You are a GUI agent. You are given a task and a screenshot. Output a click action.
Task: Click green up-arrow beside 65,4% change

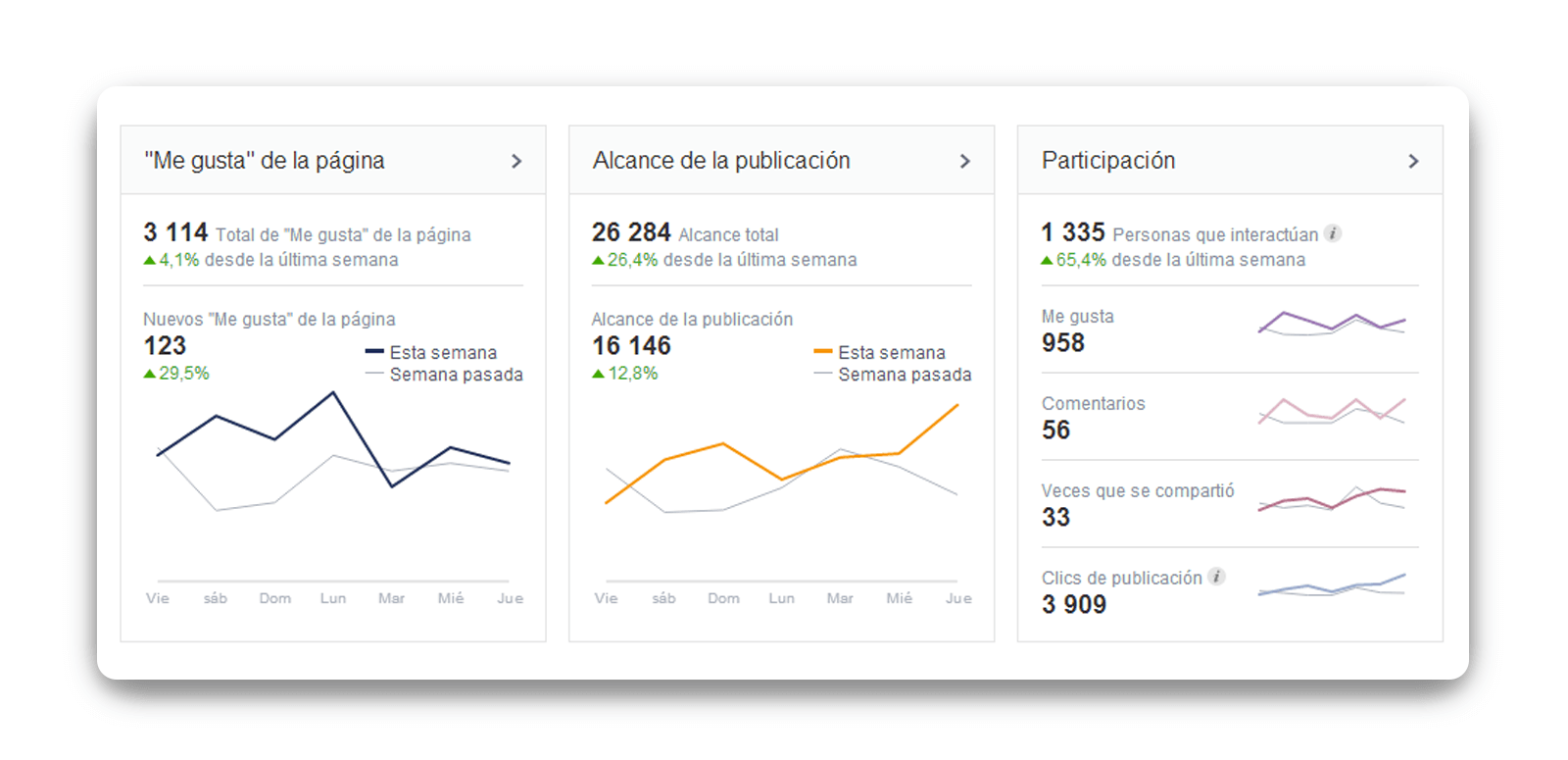(1047, 261)
